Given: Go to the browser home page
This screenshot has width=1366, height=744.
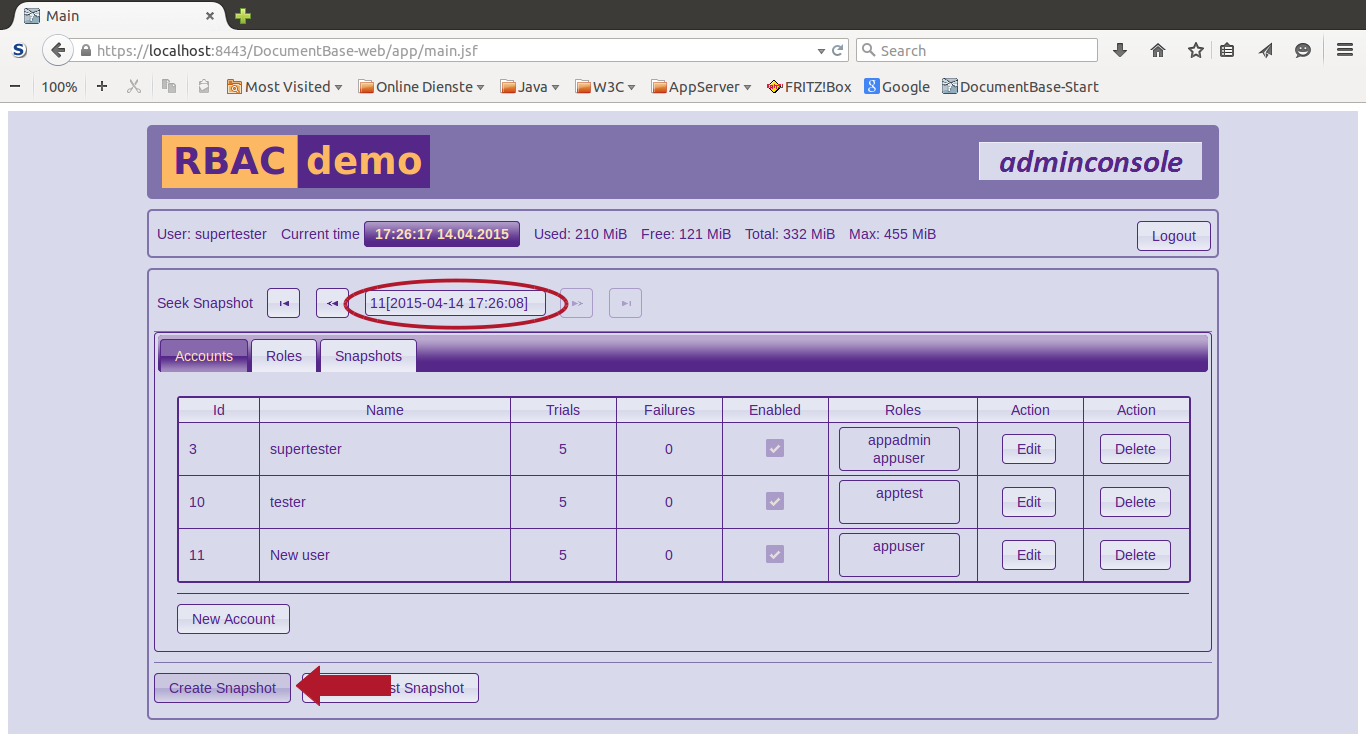Looking at the screenshot, I should click(x=1158, y=50).
